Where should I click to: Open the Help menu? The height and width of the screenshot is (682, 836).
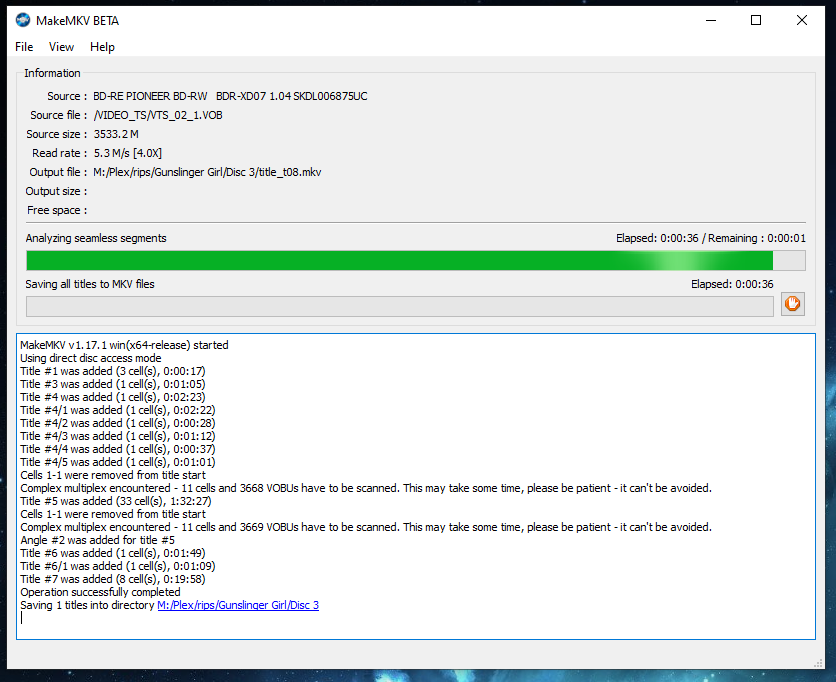(x=101, y=46)
